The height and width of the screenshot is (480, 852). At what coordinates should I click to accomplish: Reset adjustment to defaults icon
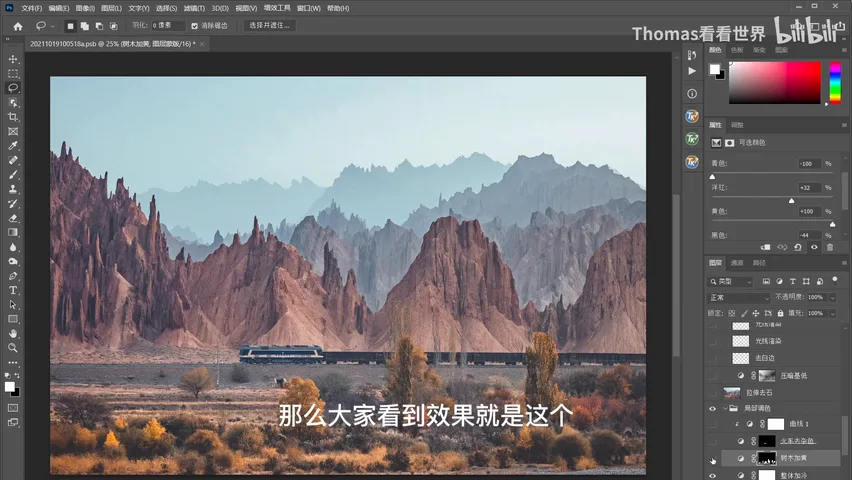point(798,247)
